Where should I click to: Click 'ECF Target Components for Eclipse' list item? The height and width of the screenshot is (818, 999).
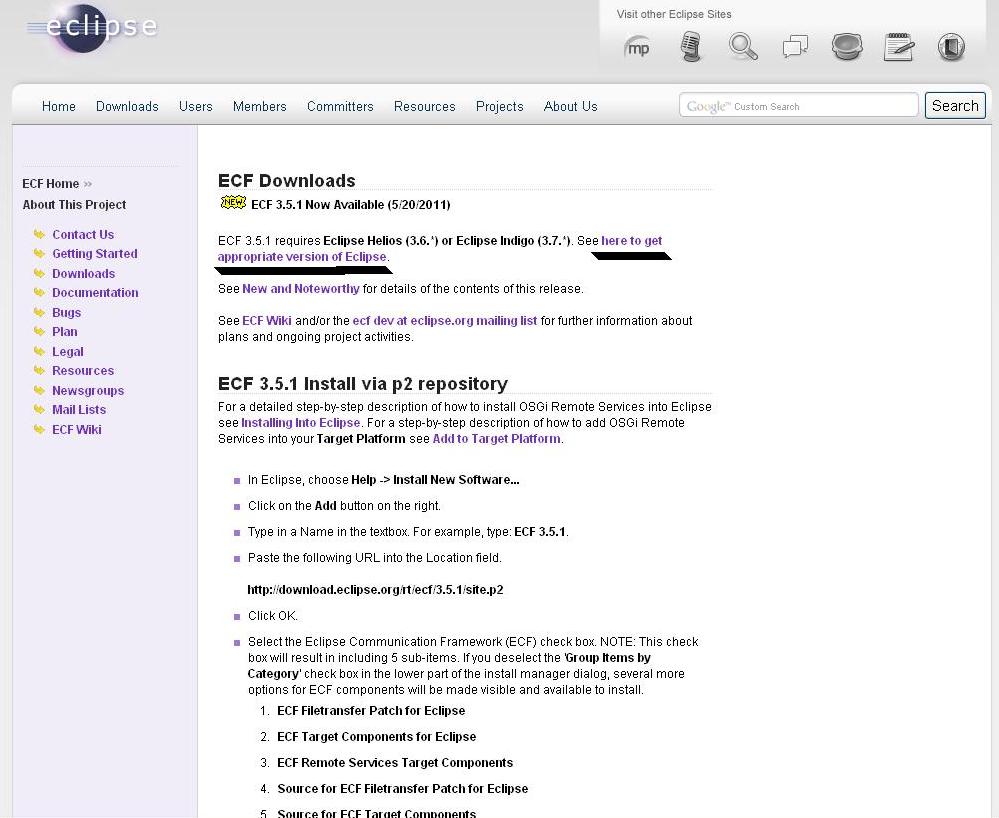click(x=377, y=736)
